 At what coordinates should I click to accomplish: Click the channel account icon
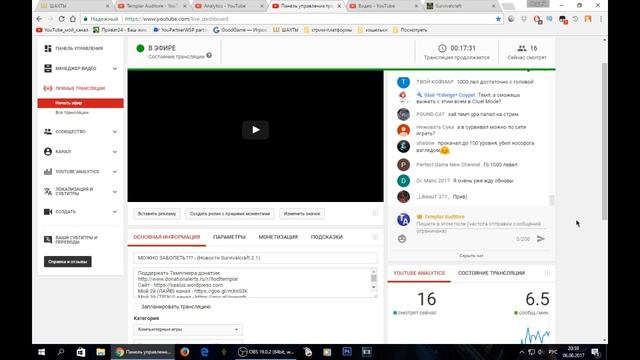tap(48, 151)
